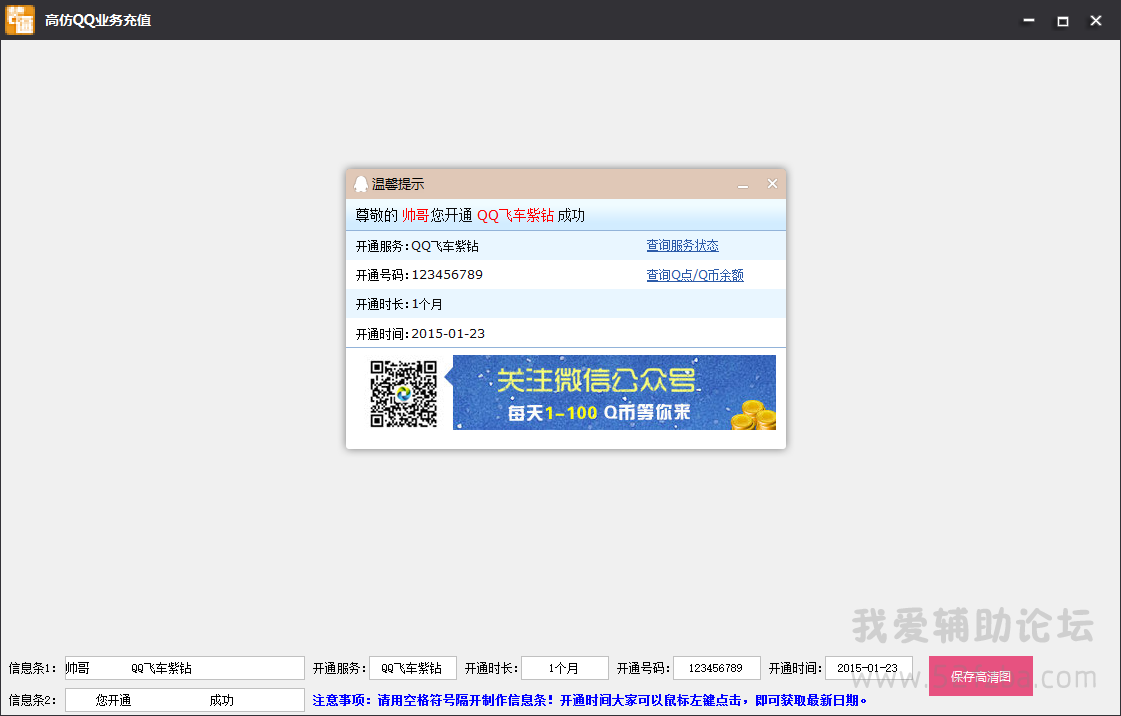Maximize the main application window
Viewport: 1121px width, 716px height.
(x=1063, y=21)
